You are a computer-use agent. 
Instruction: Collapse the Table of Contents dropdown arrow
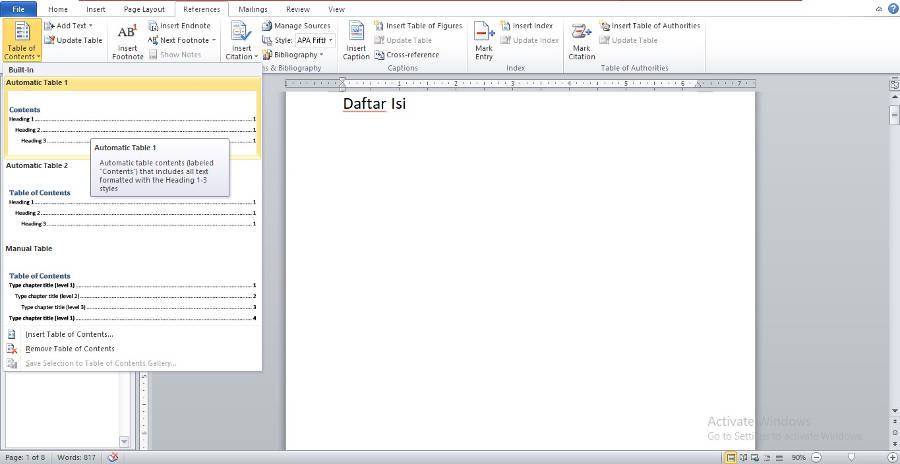coord(38,57)
